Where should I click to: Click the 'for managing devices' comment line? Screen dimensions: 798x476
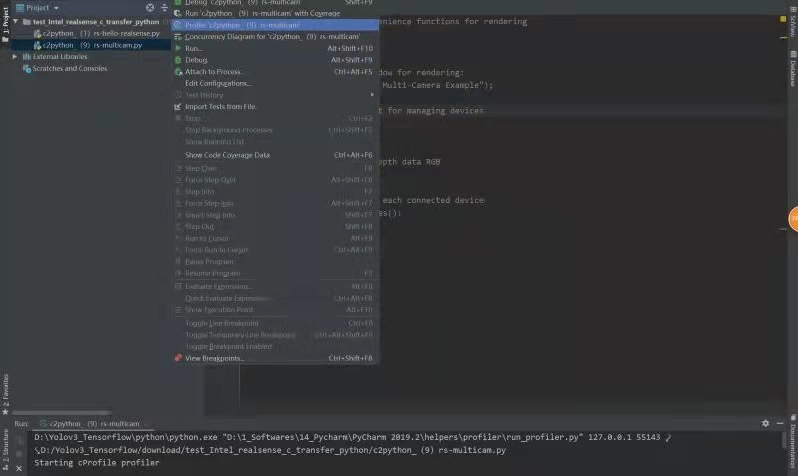click(431, 110)
